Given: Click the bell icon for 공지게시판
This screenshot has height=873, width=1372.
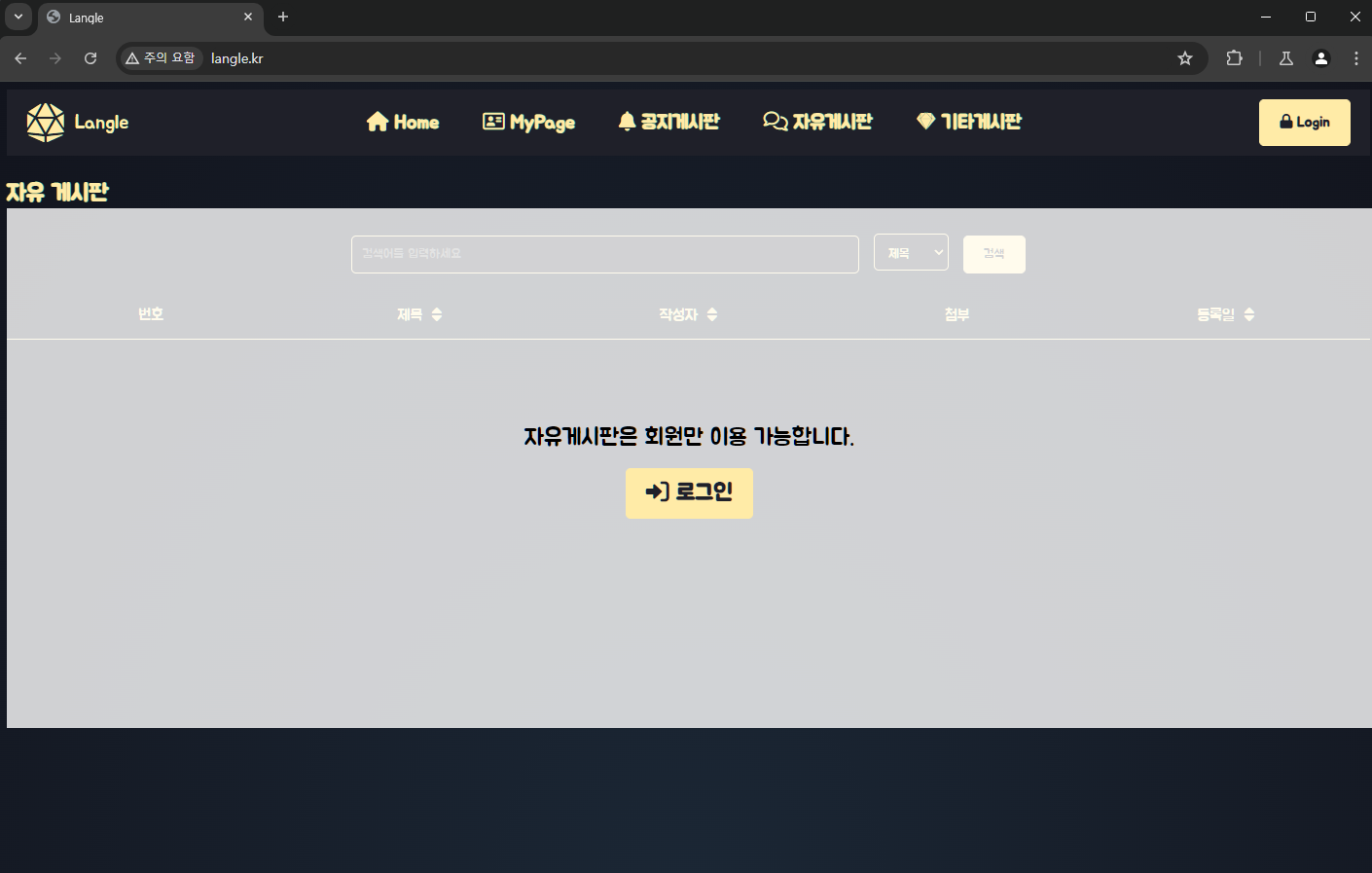Looking at the screenshot, I should point(627,121).
